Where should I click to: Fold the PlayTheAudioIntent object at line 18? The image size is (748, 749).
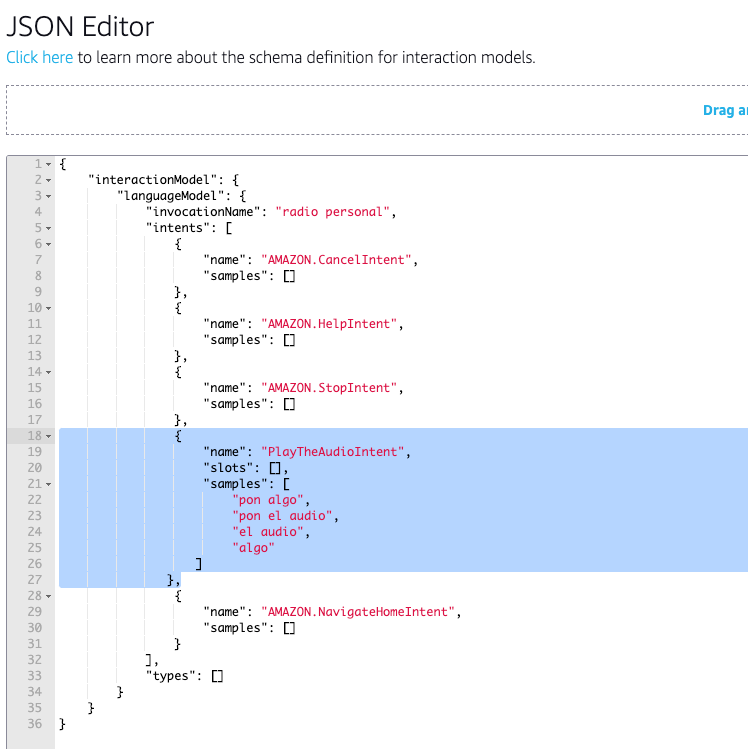coord(49,436)
